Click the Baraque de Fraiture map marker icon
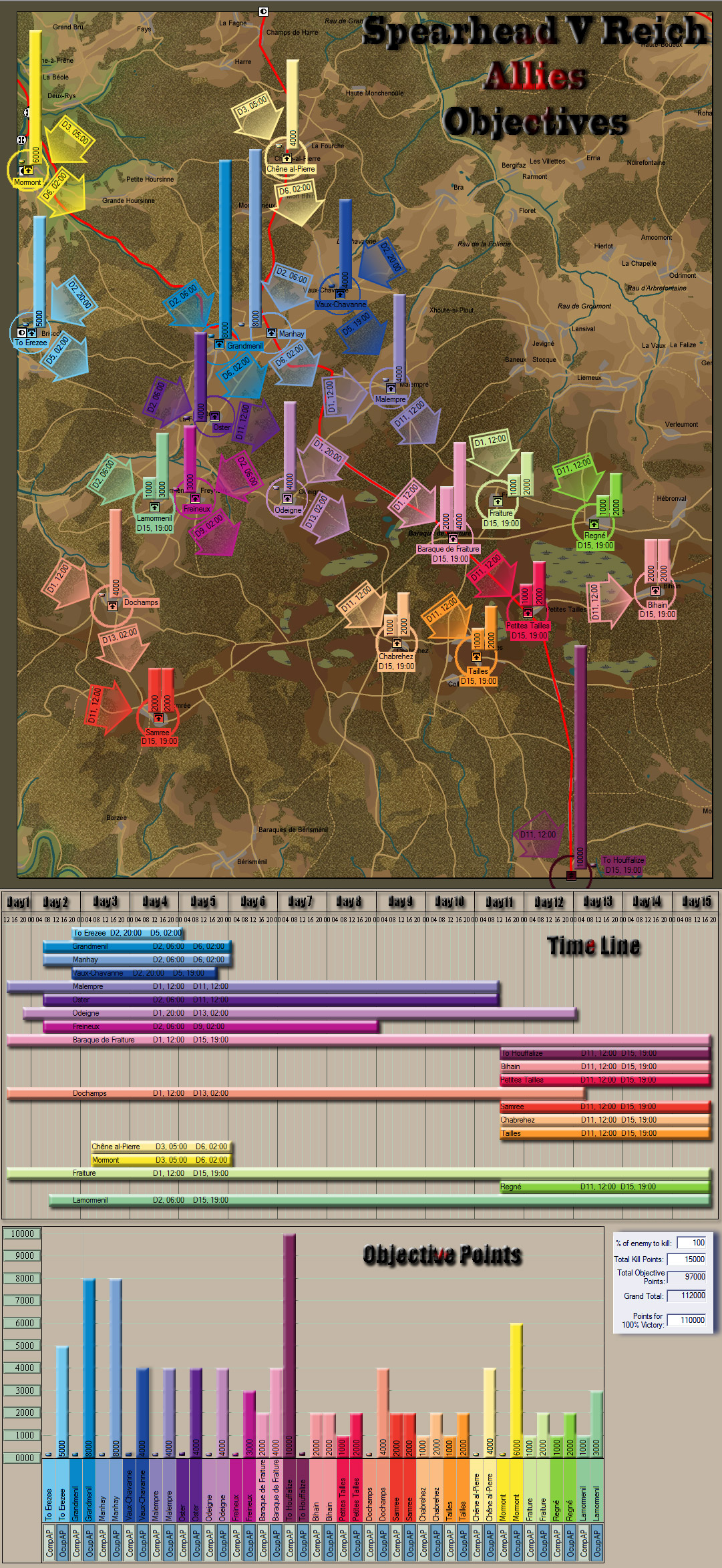The image size is (722, 1568). 453,538
